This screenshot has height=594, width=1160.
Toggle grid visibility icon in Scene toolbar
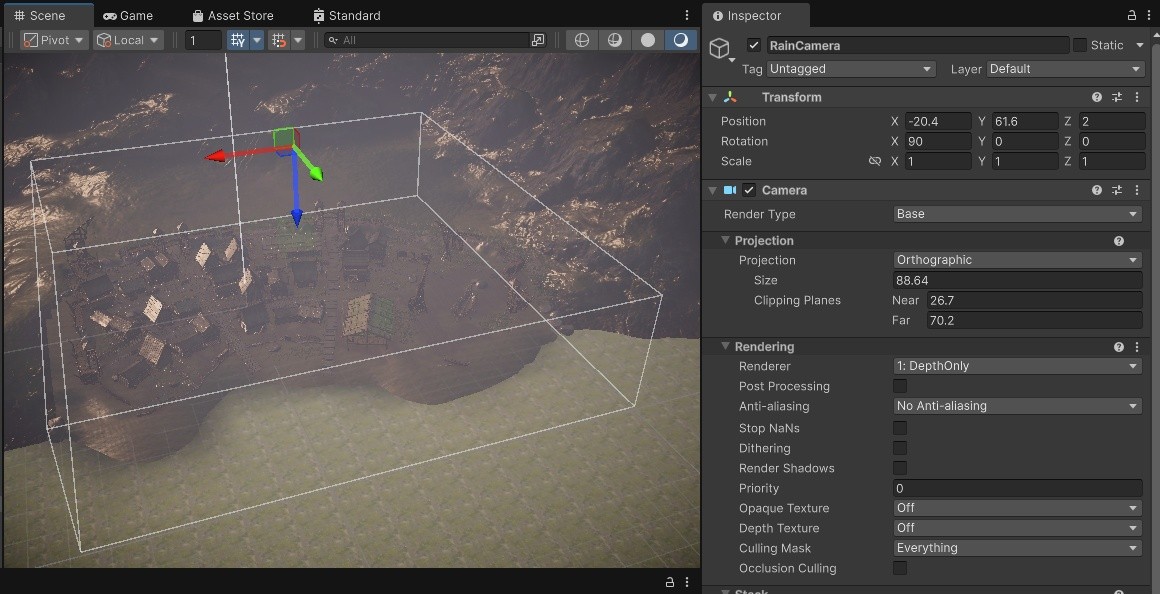coord(237,40)
